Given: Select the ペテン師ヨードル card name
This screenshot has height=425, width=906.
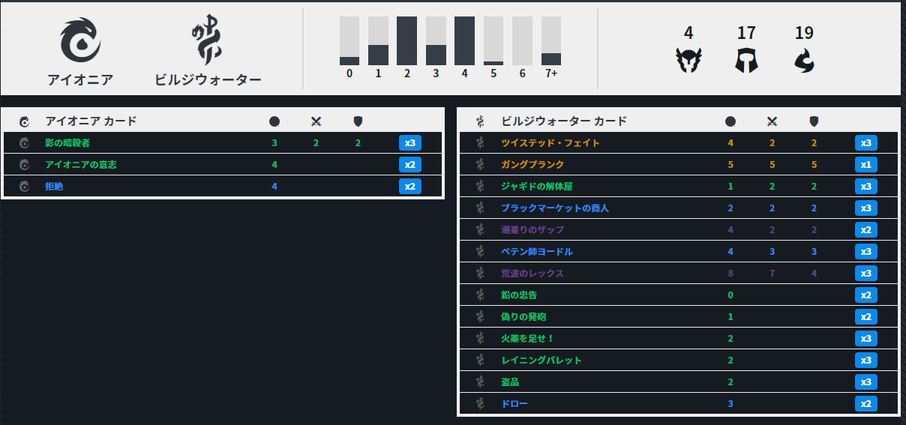Looking at the screenshot, I should 537,252.
